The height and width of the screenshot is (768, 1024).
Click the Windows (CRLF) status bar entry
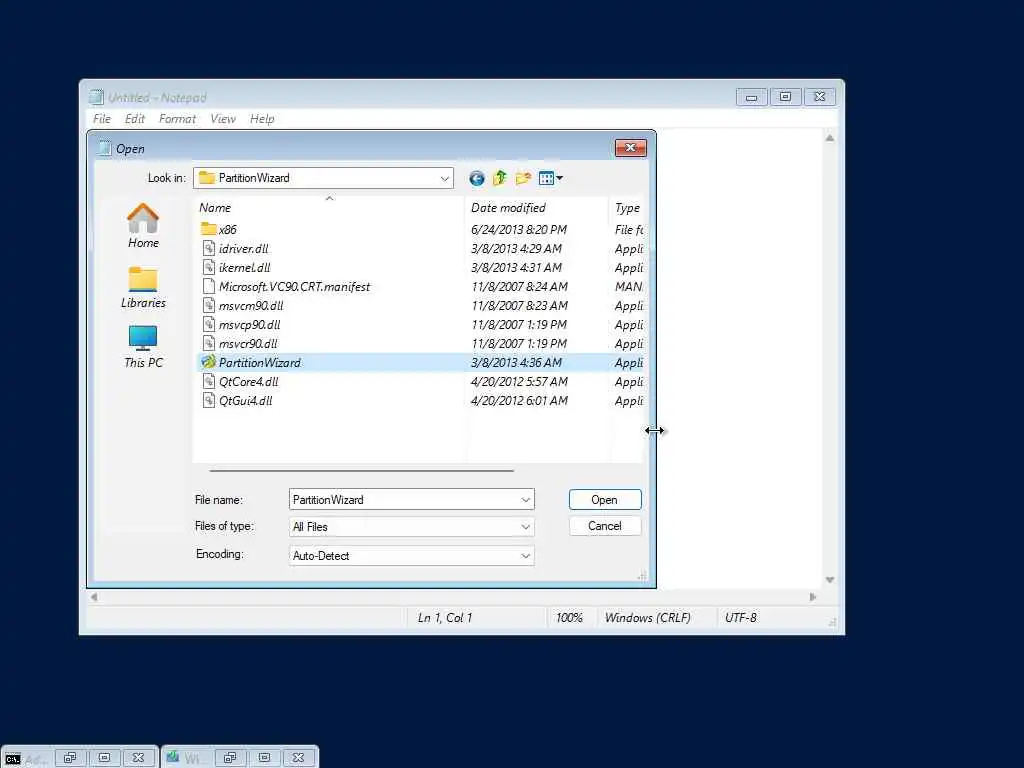click(x=648, y=618)
